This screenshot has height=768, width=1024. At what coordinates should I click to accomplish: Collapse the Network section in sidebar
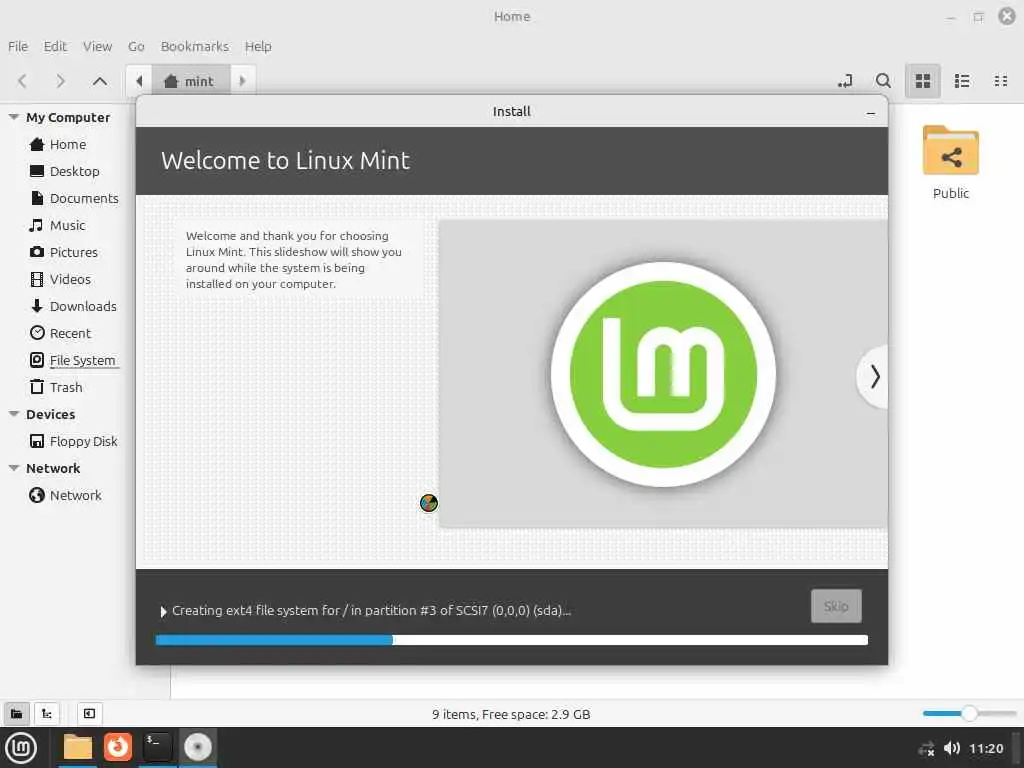point(14,468)
